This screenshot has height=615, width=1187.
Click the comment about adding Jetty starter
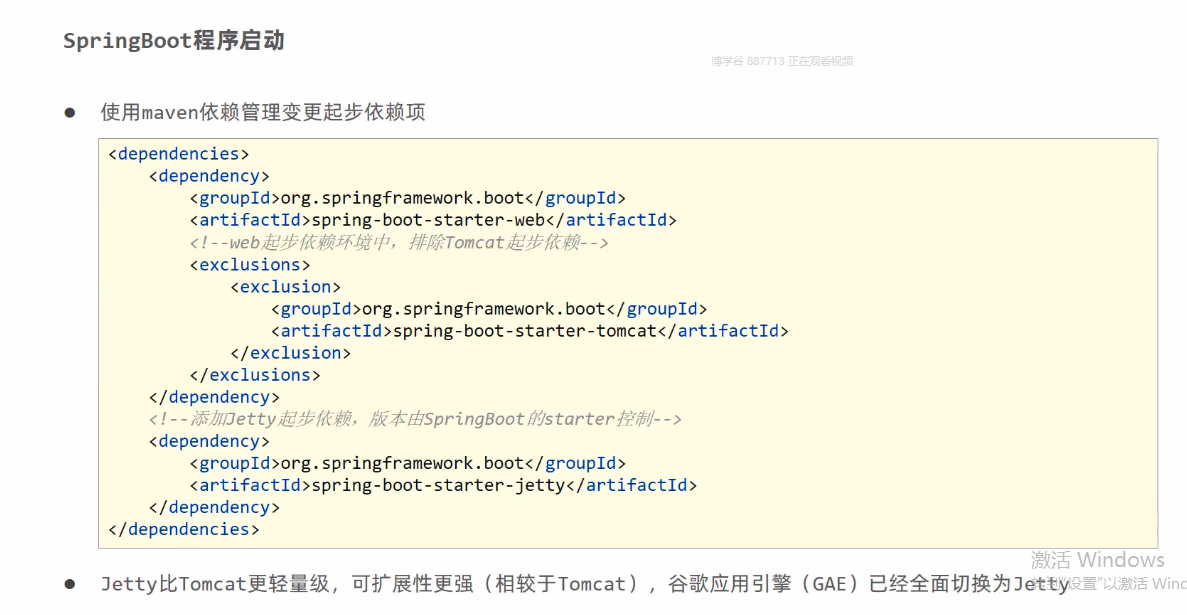(415, 419)
